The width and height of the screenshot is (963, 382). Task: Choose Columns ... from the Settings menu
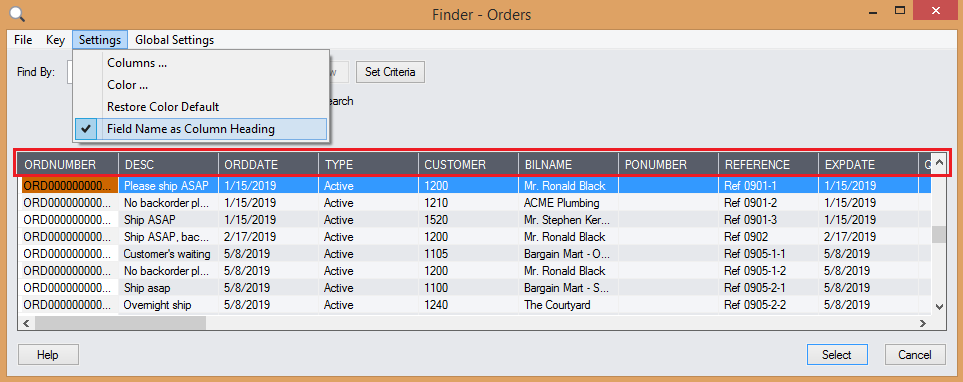pos(201,63)
